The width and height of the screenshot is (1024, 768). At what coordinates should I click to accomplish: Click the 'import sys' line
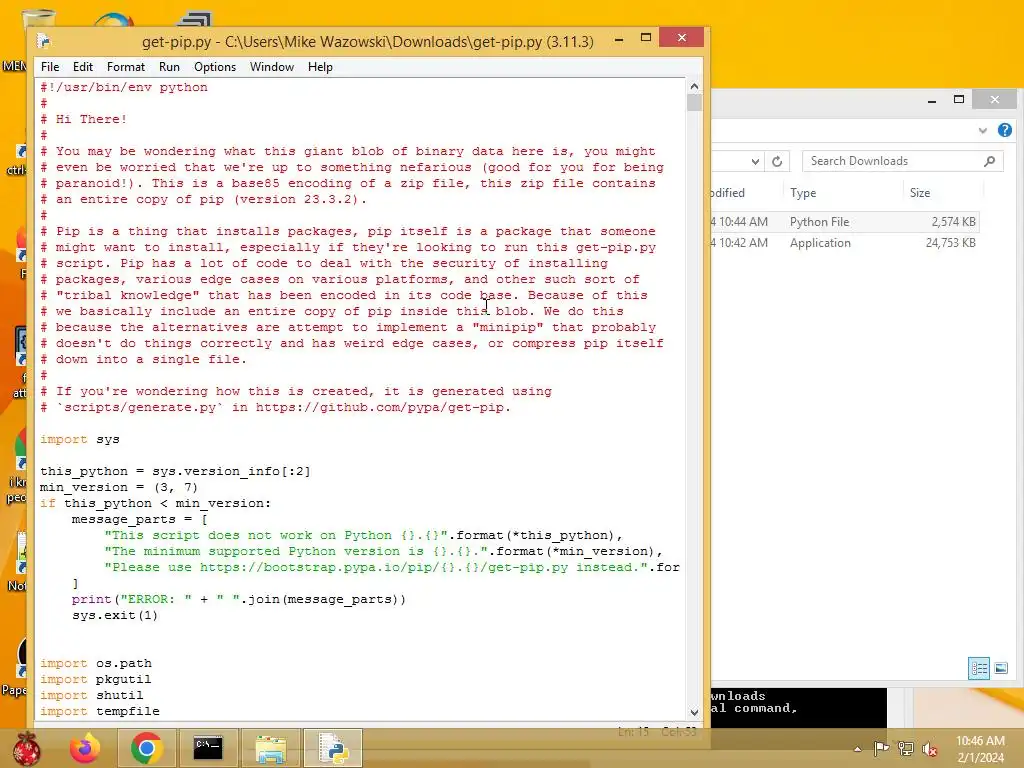point(80,440)
